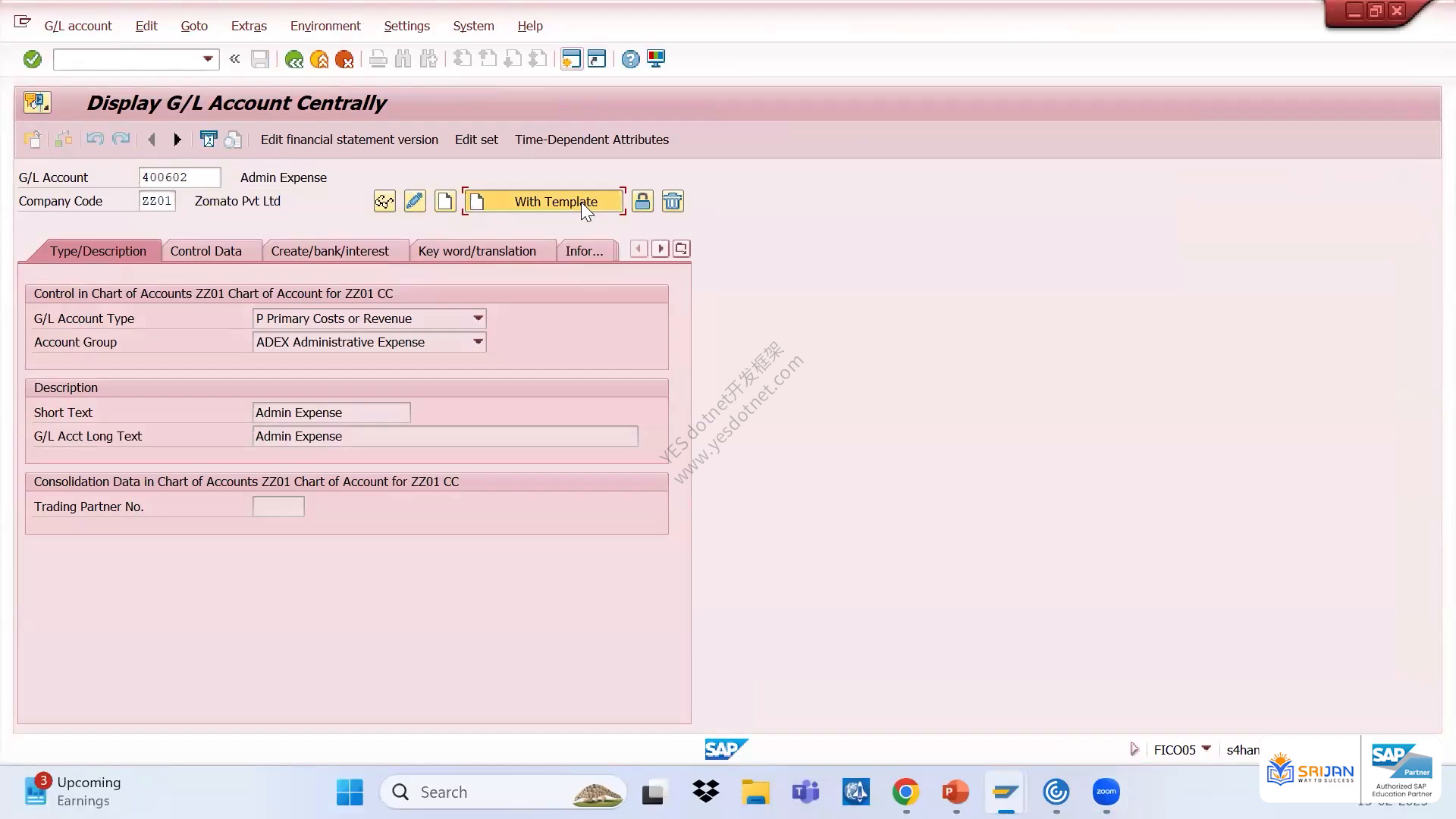Click the Edit set button
The image size is (1456, 819).
tap(476, 140)
